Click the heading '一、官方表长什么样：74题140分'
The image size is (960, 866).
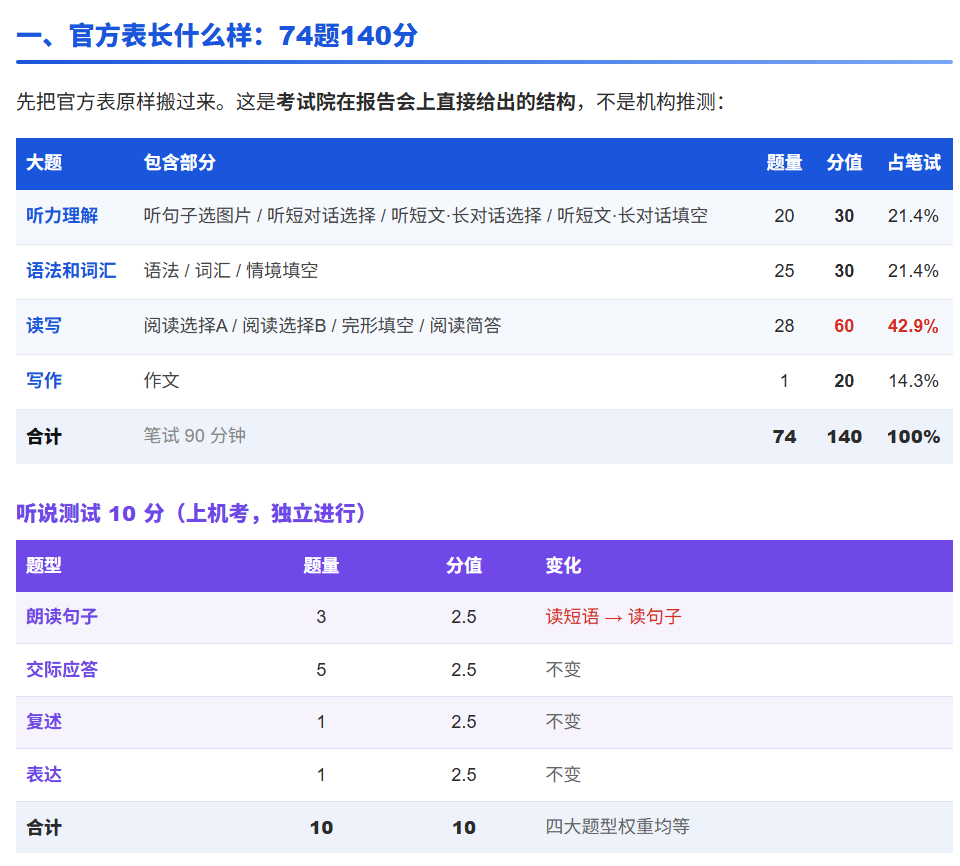click(x=217, y=36)
